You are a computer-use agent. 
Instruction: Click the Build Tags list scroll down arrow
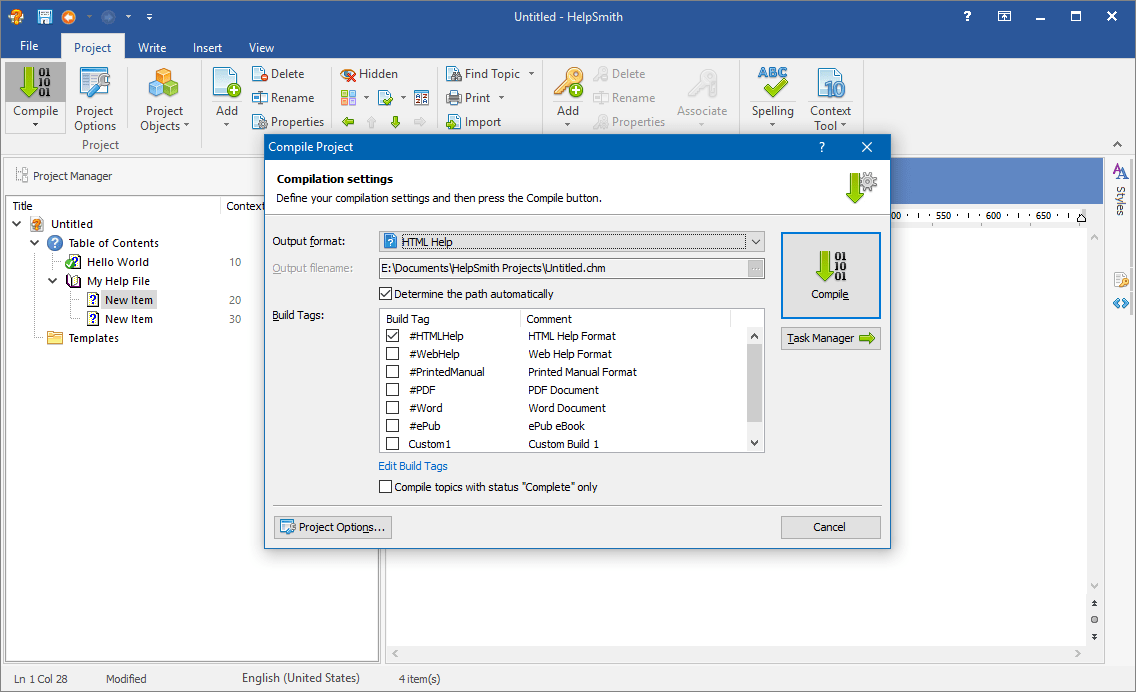tap(754, 443)
